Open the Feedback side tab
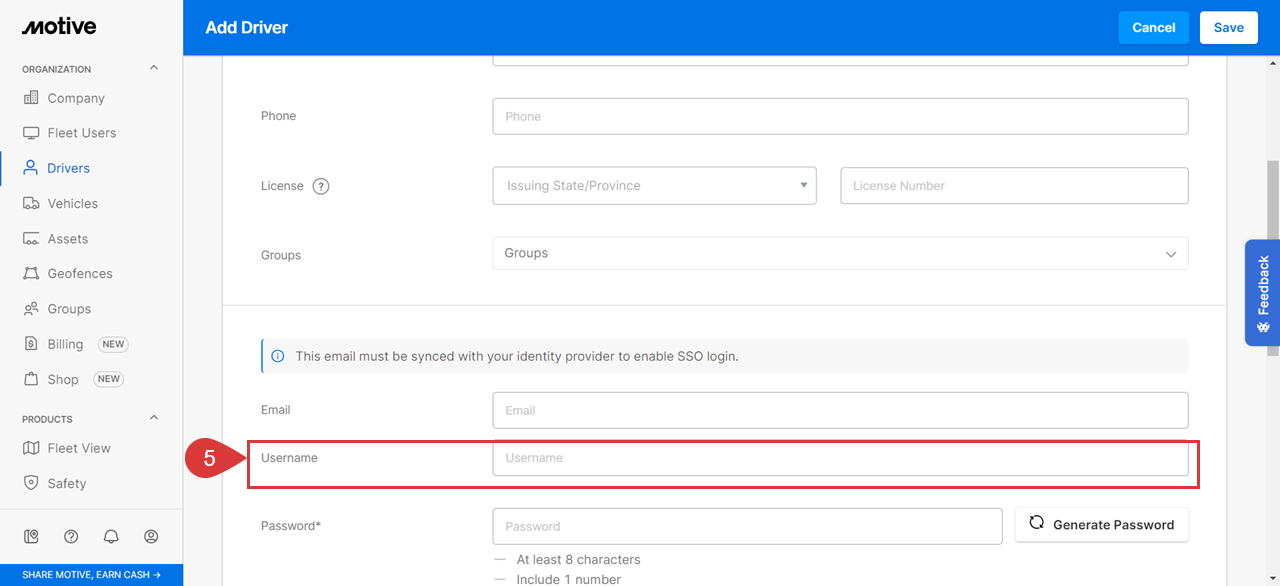The height and width of the screenshot is (586, 1280). pos(1262,293)
